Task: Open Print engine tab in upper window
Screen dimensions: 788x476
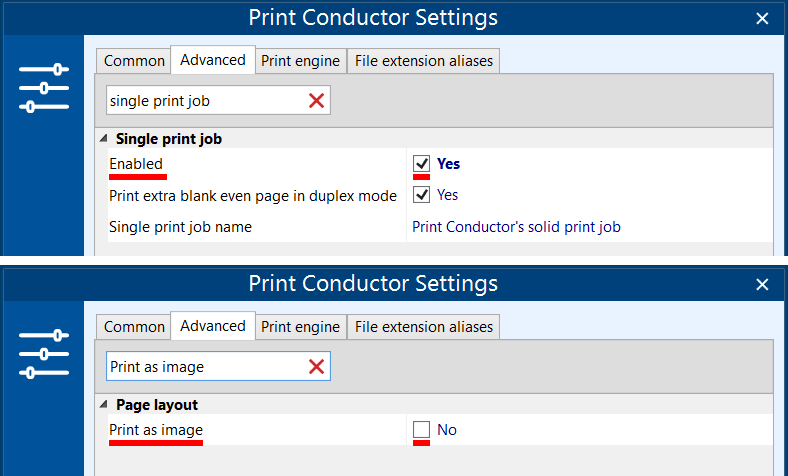Action: [301, 61]
